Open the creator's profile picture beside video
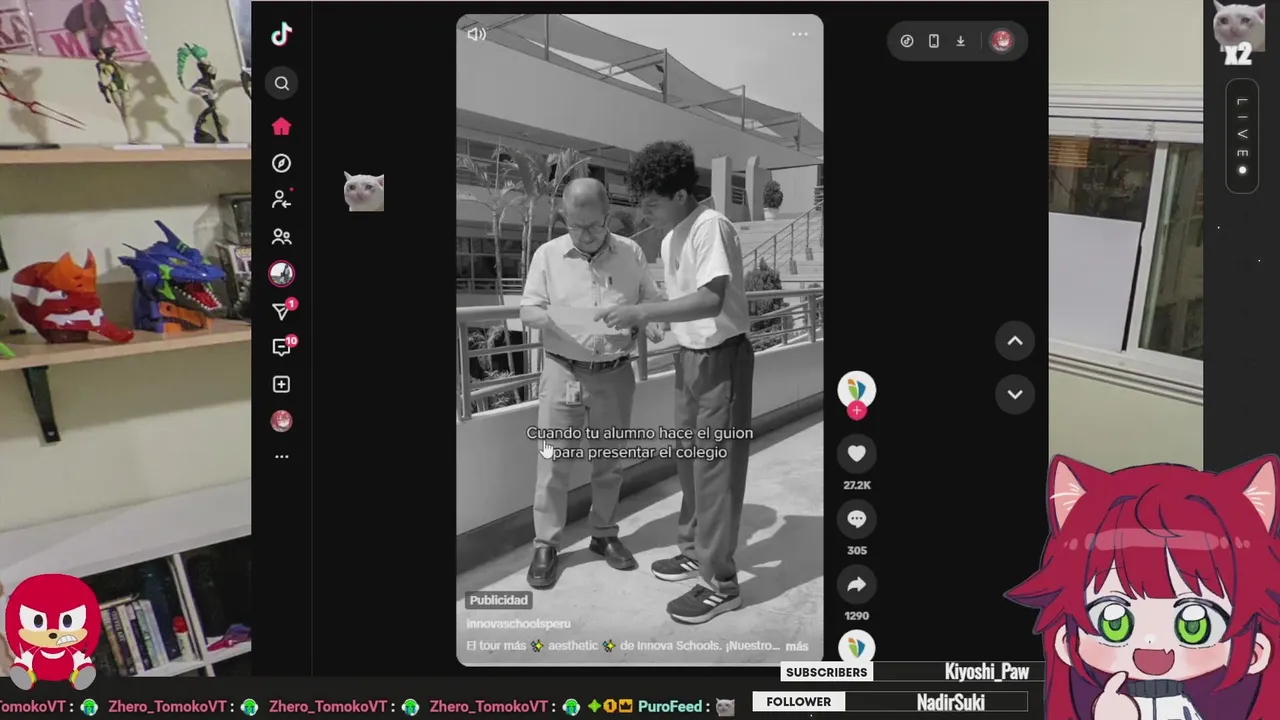 click(856, 390)
